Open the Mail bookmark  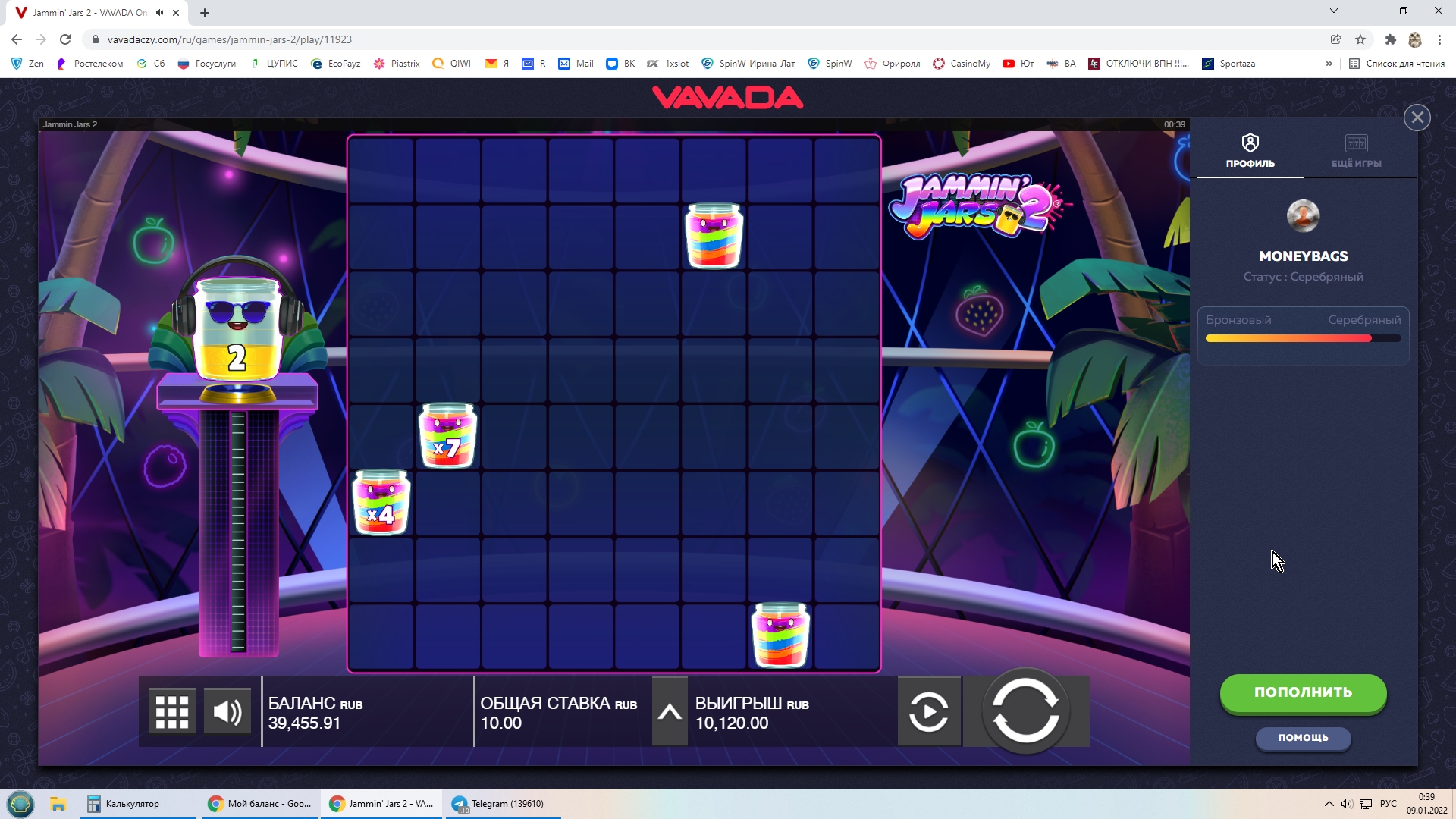(576, 64)
